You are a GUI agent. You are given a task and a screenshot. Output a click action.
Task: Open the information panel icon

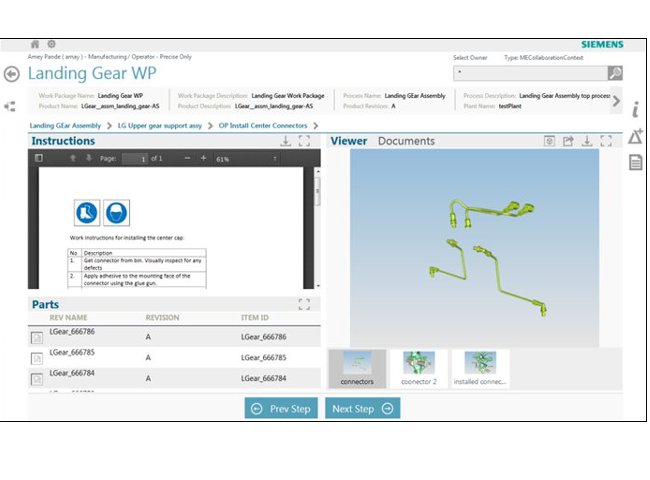pyautogui.click(x=635, y=109)
